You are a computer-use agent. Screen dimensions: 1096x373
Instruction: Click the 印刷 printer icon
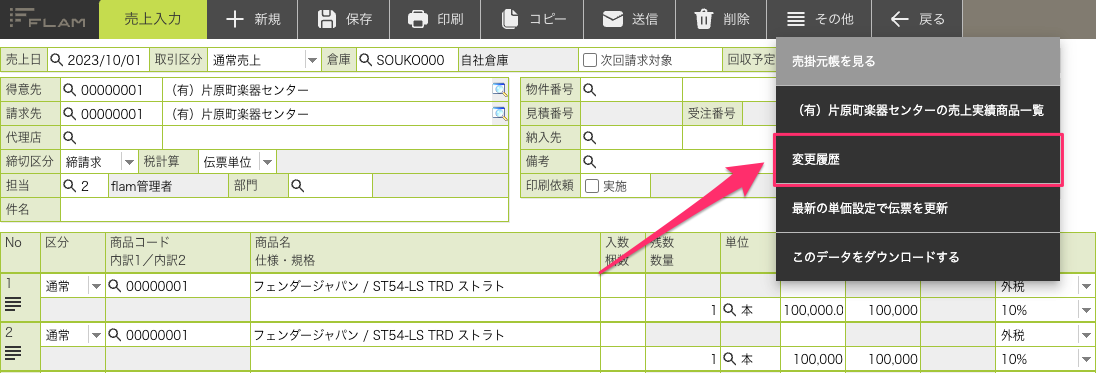[x=418, y=20]
